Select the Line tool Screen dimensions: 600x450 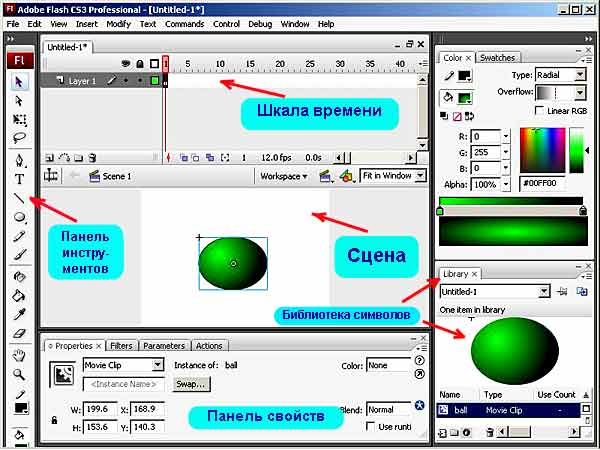point(19,198)
